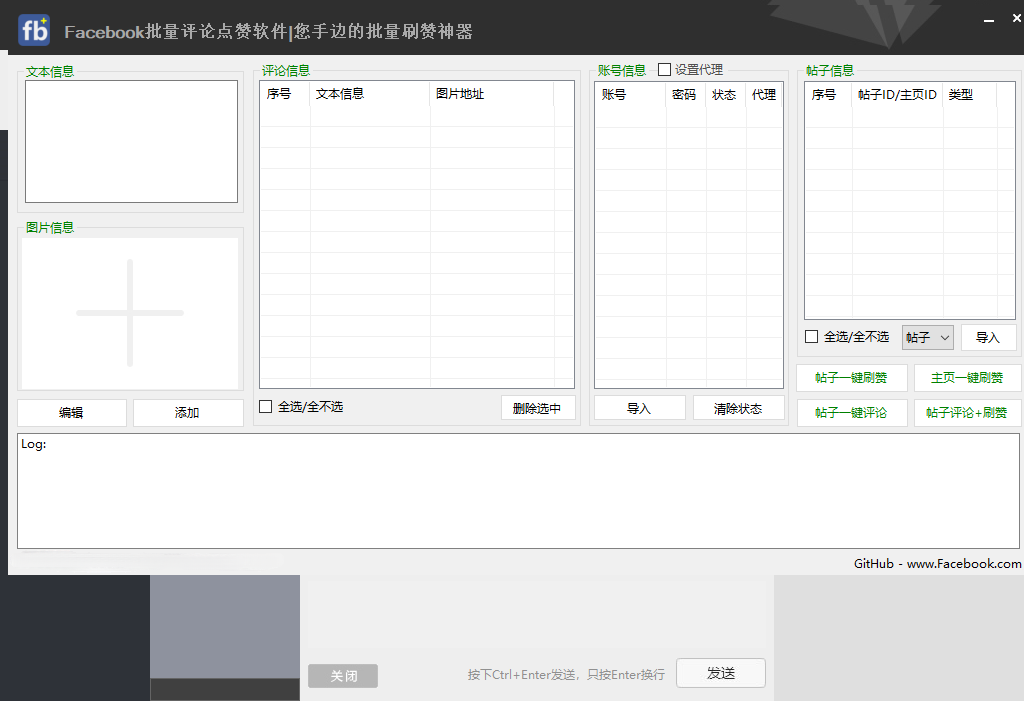Click 发送 in the background chat window
Viewport: 1024px width, 701px height.
pos(721,673)
